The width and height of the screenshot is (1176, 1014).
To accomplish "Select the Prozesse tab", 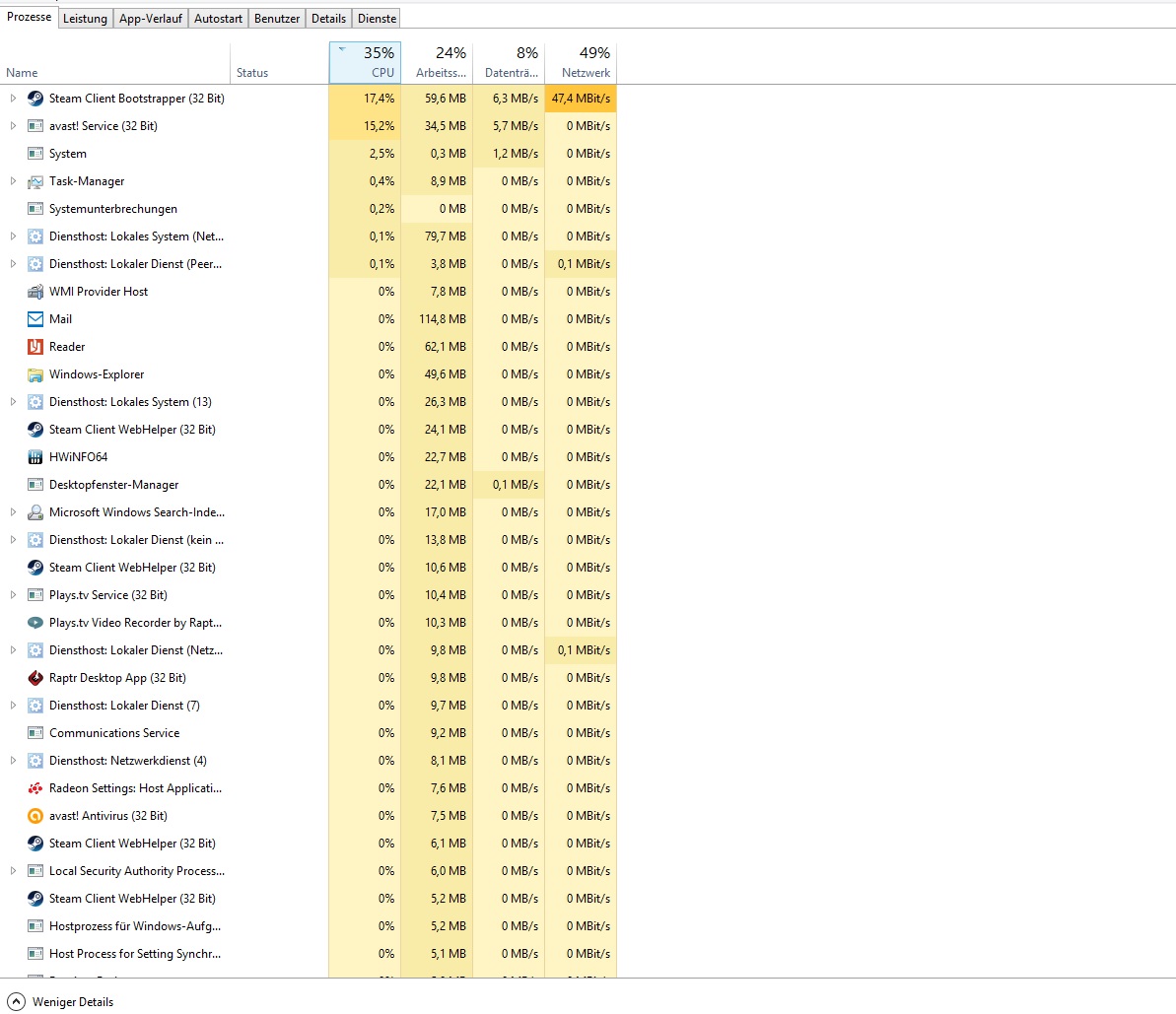I will (x=30, y=17).
